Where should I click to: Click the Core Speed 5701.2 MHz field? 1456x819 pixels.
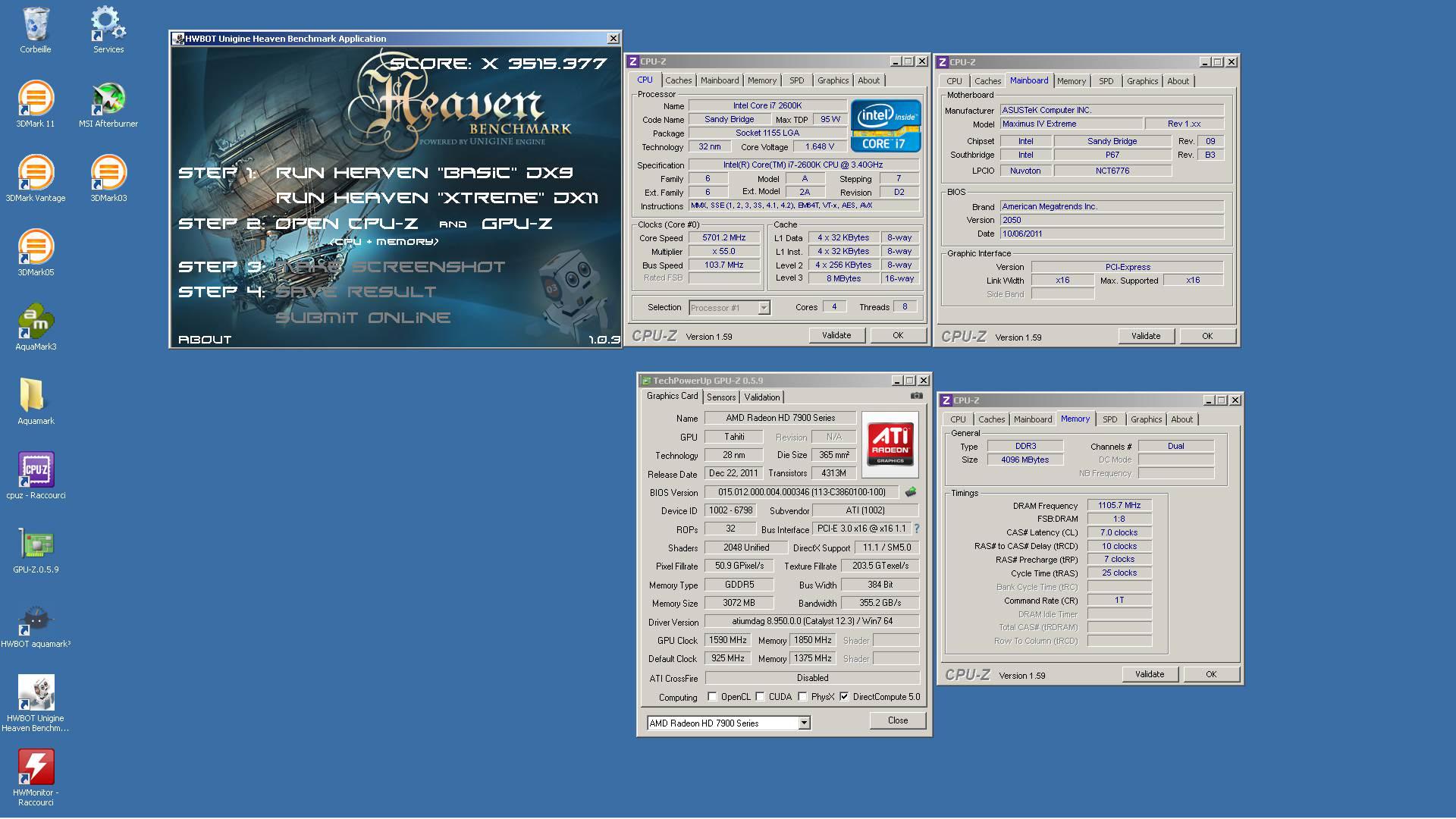click(x=724, y=237)
